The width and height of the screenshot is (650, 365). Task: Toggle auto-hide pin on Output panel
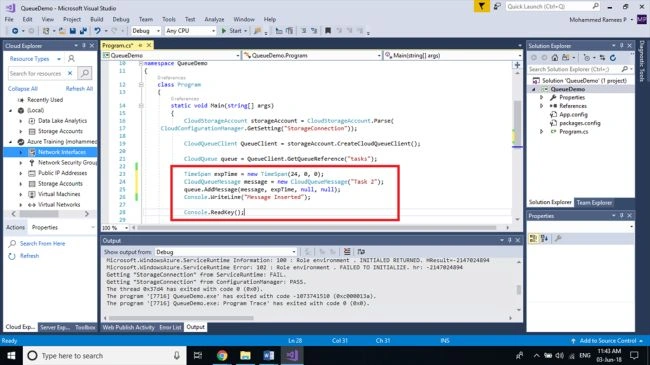point(510,240)
